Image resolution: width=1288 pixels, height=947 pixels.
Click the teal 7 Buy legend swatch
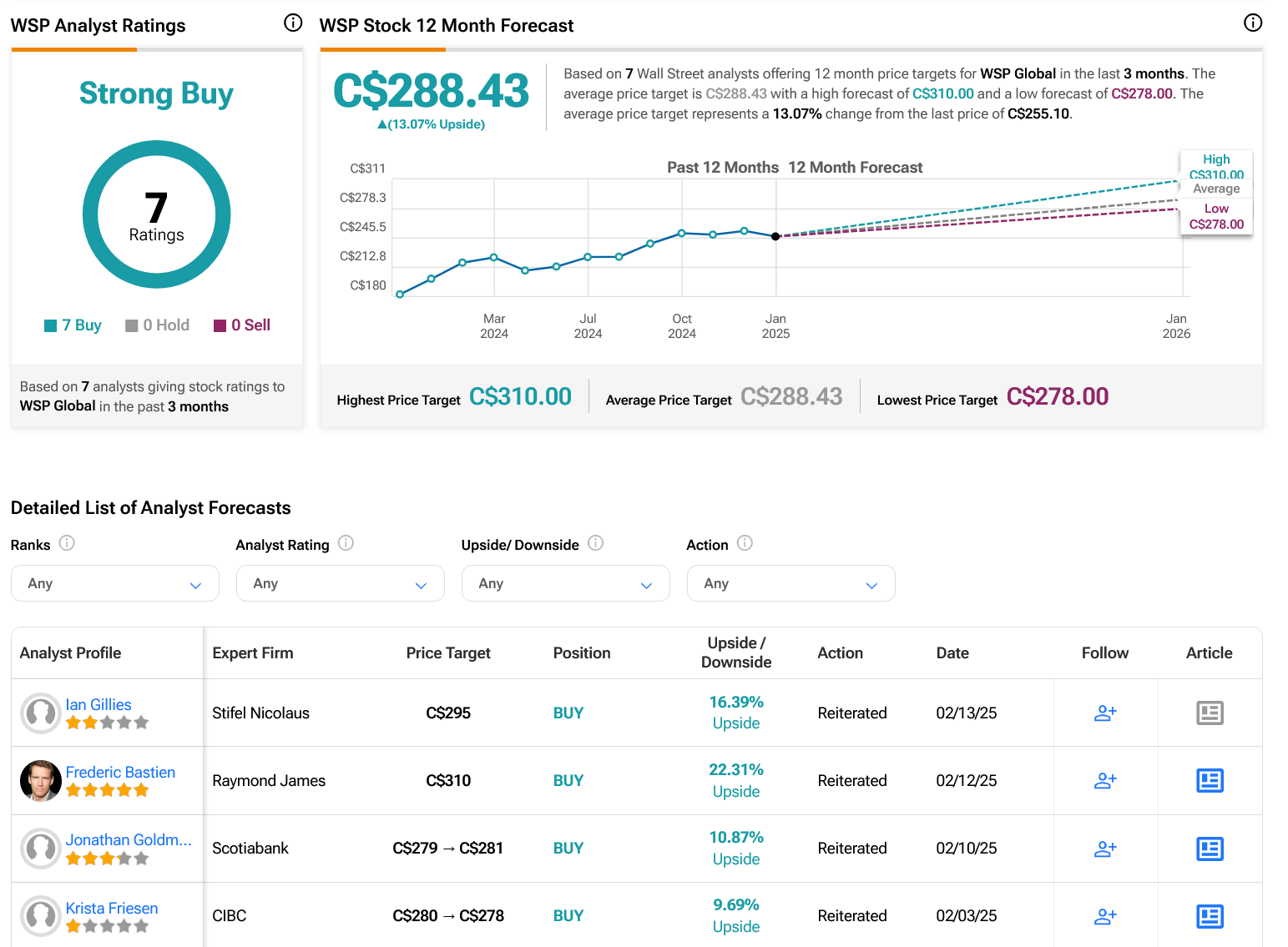51,325
